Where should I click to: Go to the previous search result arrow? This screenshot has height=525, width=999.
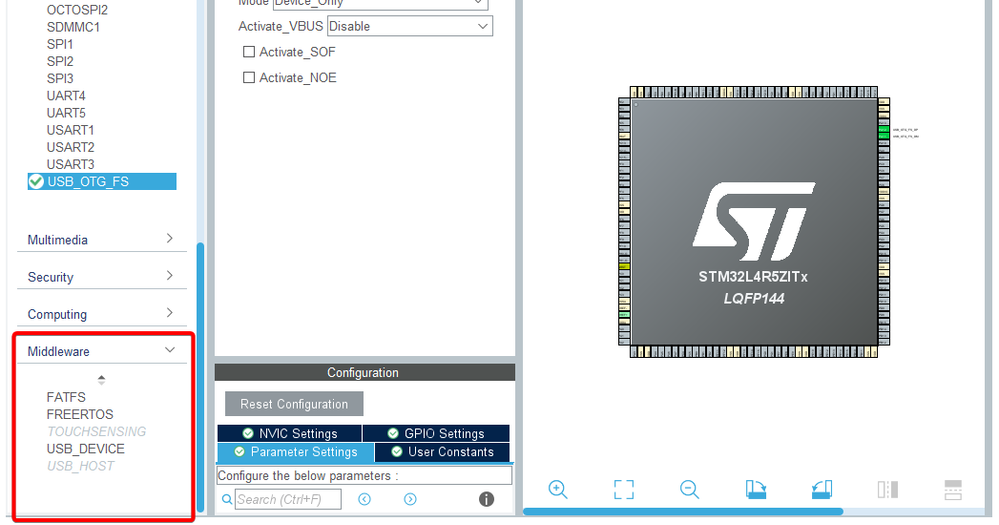click(364, 500)
